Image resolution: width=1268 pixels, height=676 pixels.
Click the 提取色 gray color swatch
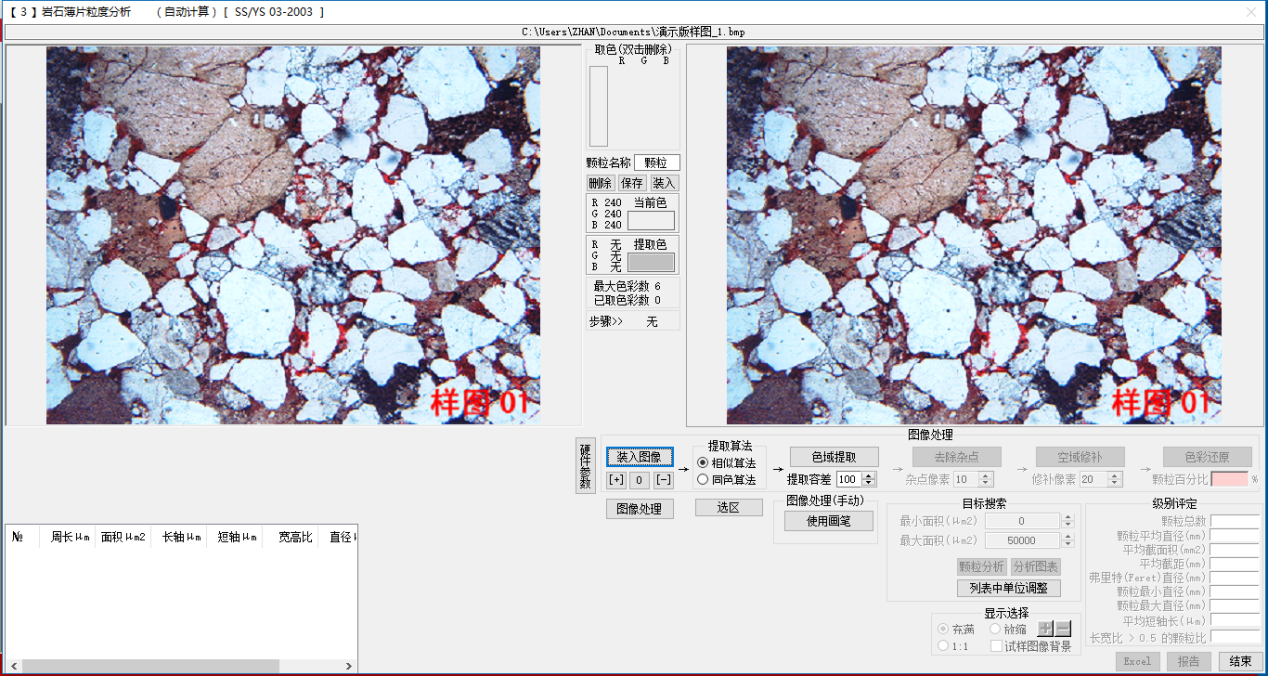[651, 262]
